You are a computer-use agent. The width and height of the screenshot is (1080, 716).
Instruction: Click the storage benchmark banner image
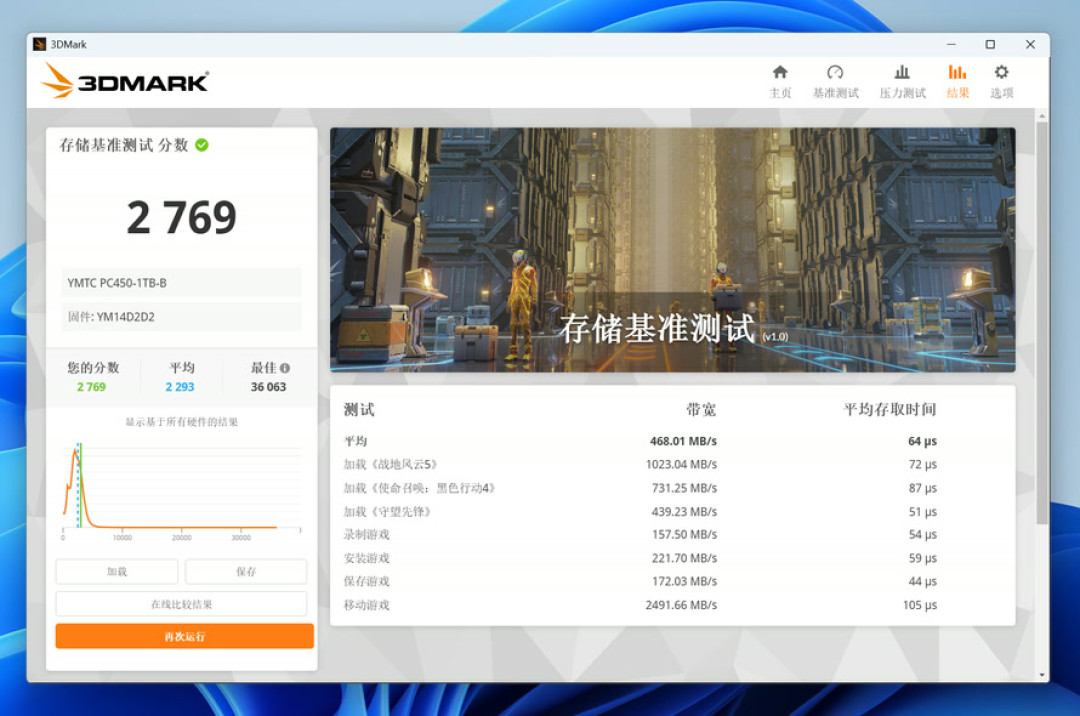672,250
